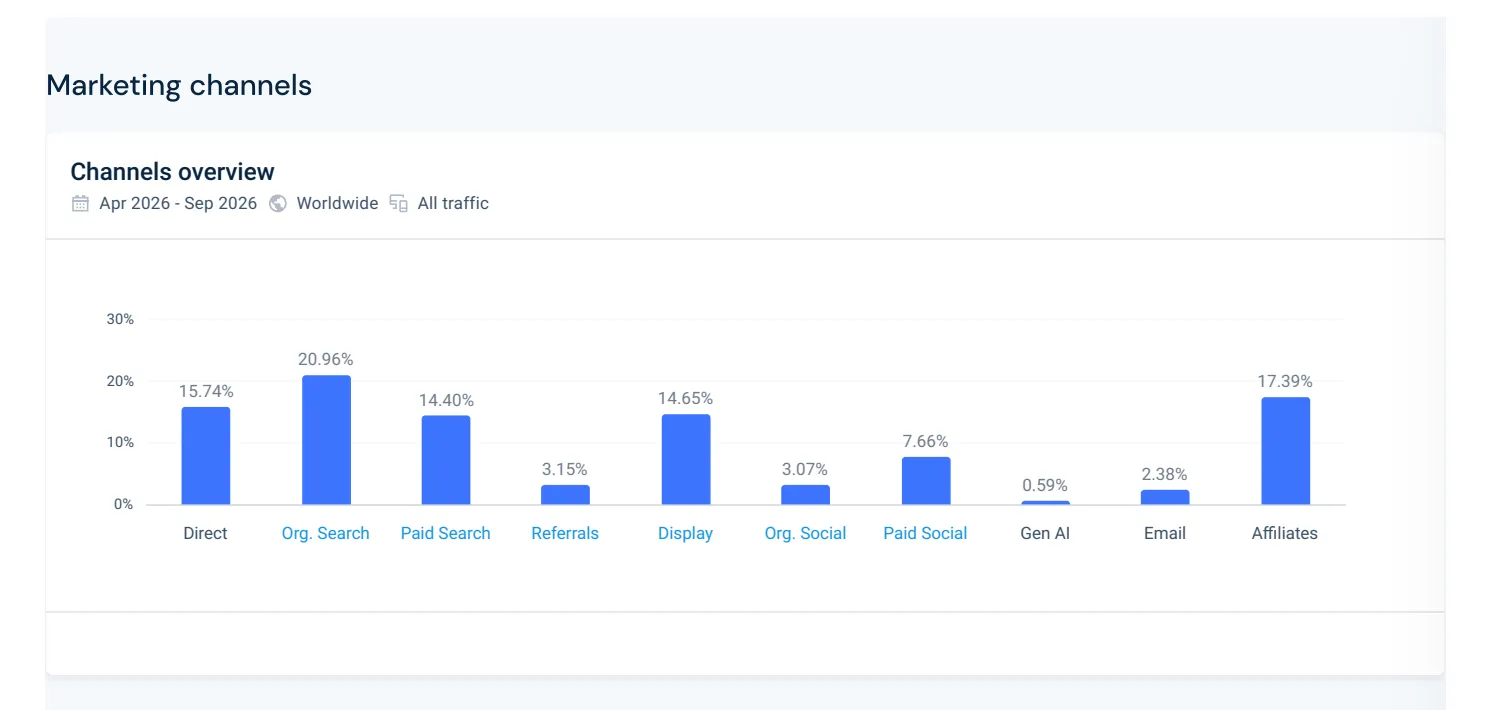Select the Referrals bar at 3.15%
The width and height of the screenshot is (1490, 710).
[565, 495]
